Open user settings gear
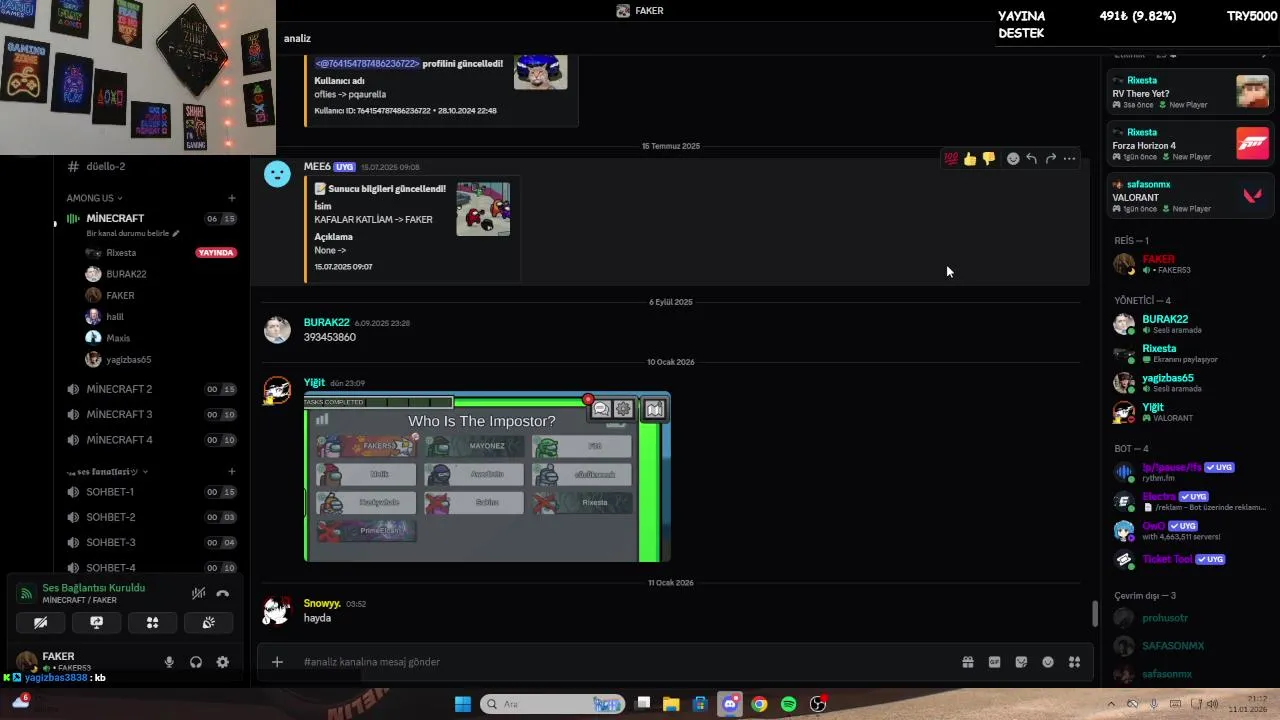 (x=222, y=662)
